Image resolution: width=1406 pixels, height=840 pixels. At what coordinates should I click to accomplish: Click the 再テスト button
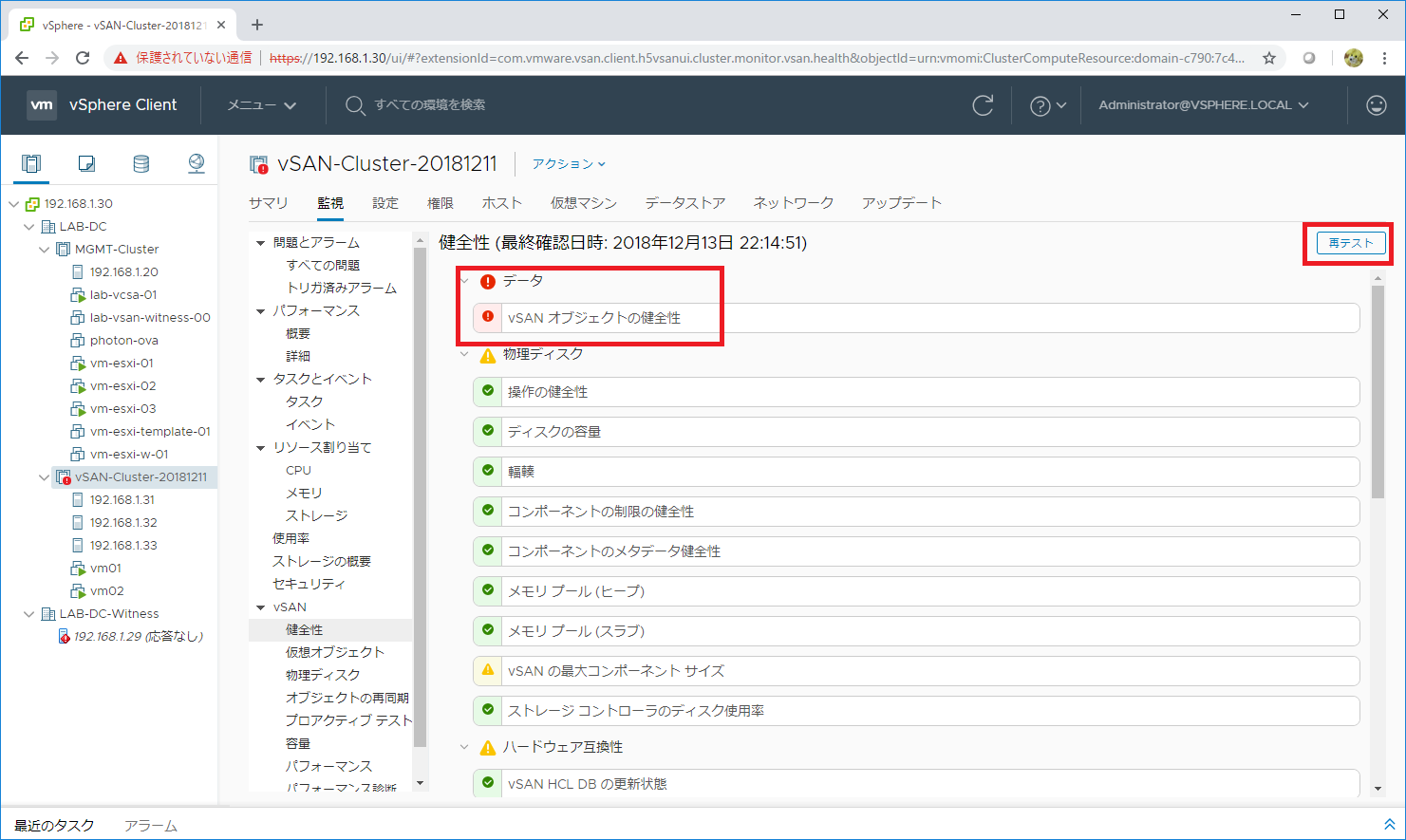(x=1350, y=243)
